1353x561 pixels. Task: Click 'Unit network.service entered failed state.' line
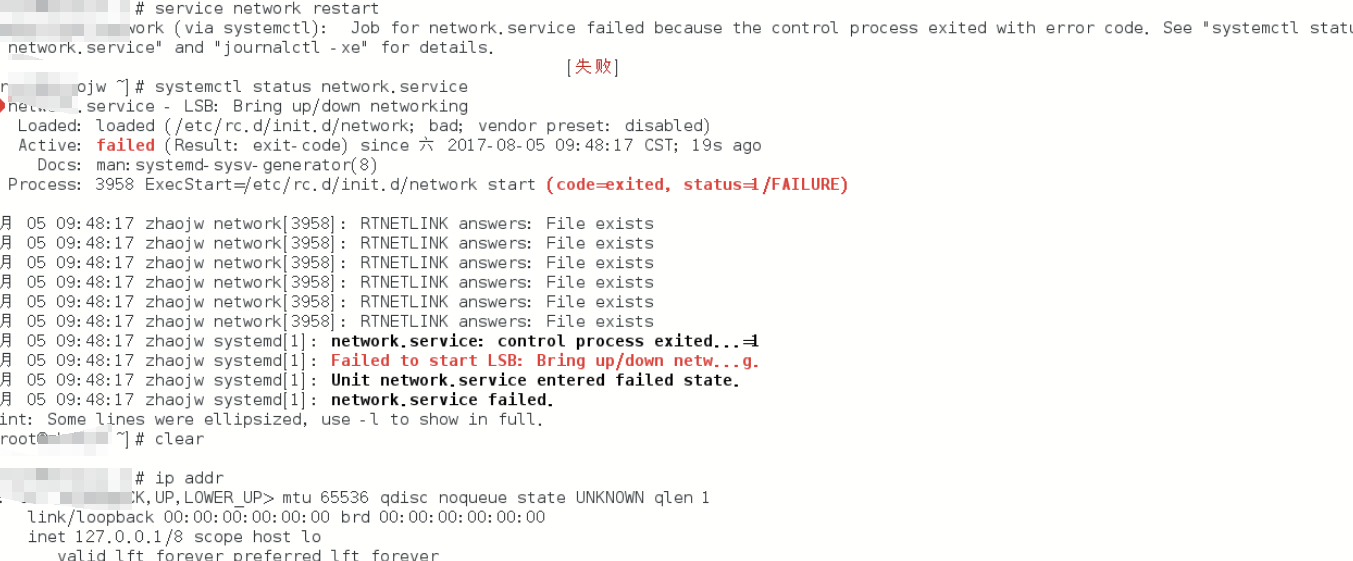tap(535, 380)
